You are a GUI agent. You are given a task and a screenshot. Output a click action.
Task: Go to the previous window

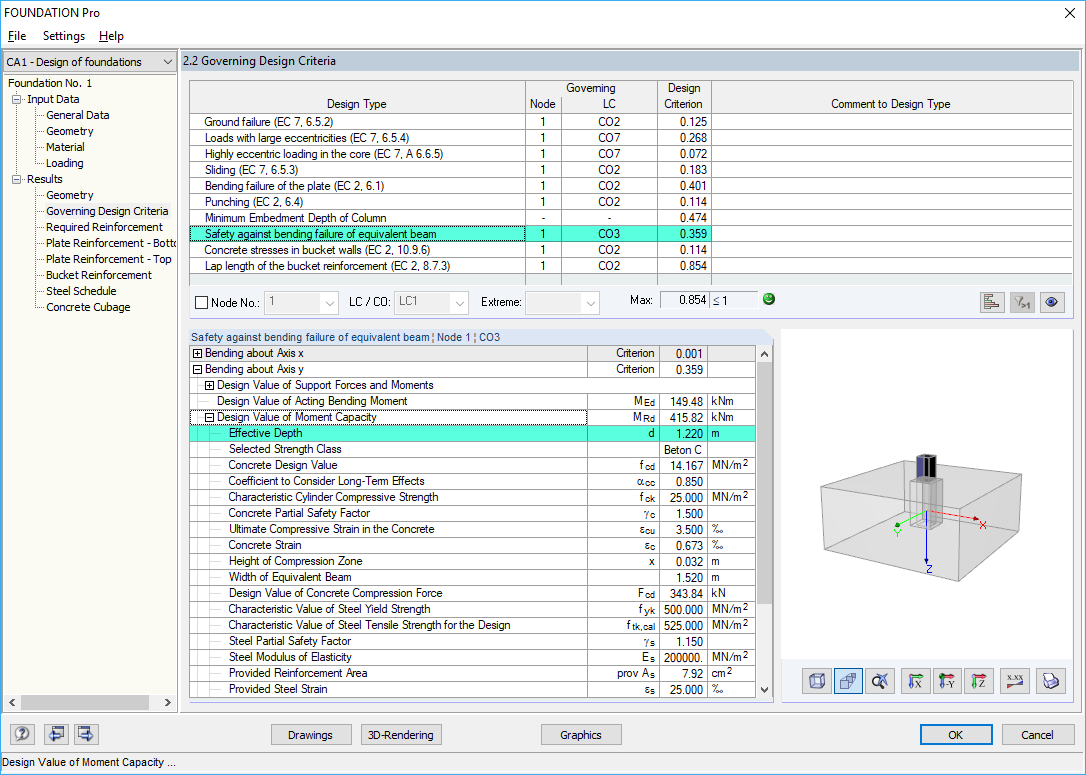(x=56, y=734)
